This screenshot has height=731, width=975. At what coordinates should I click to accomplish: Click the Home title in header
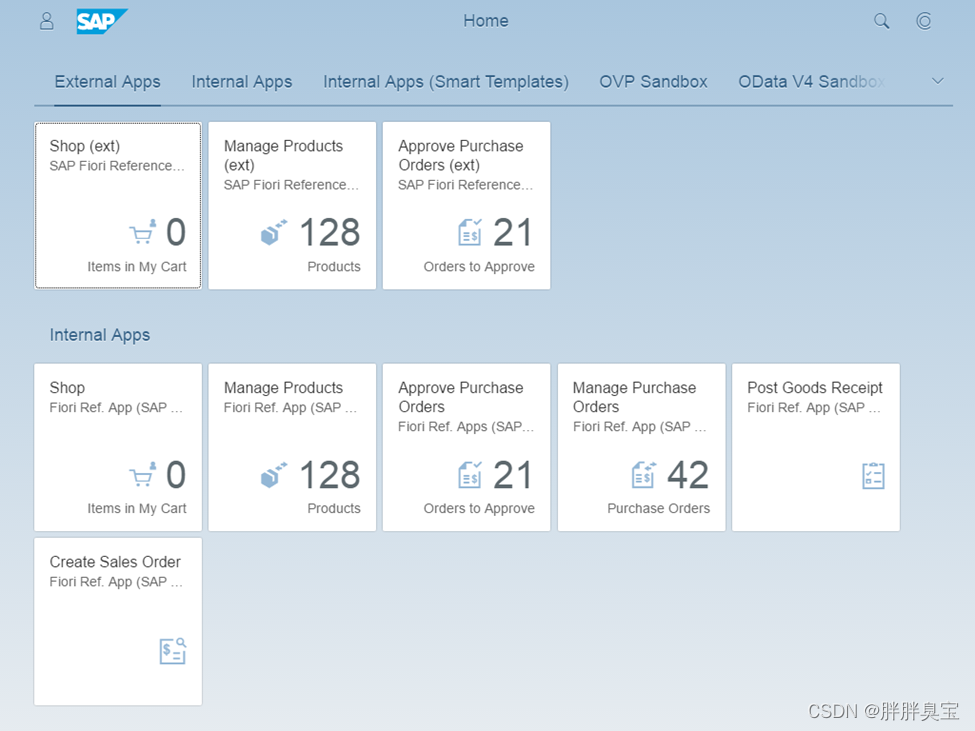point(486,21)
